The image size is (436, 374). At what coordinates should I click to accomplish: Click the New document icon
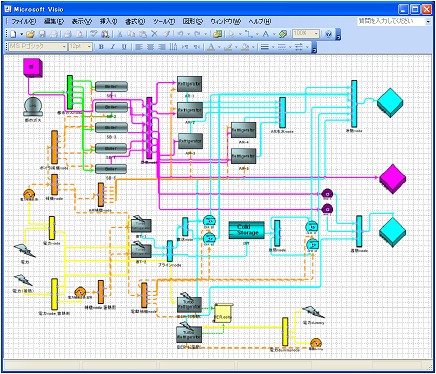tap(13, 34)
